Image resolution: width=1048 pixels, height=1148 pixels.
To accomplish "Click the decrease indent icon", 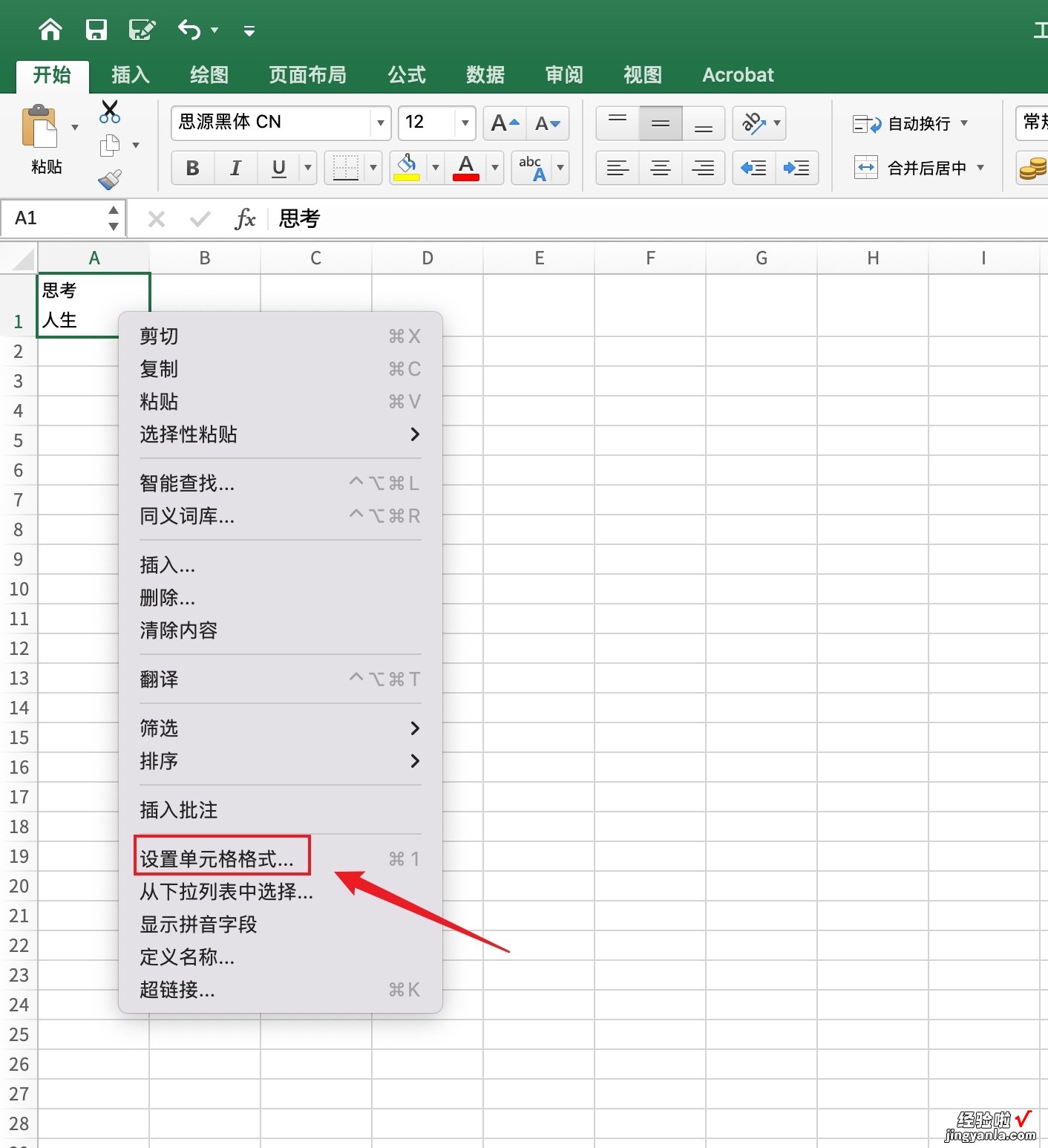I will tap(754, 169).
